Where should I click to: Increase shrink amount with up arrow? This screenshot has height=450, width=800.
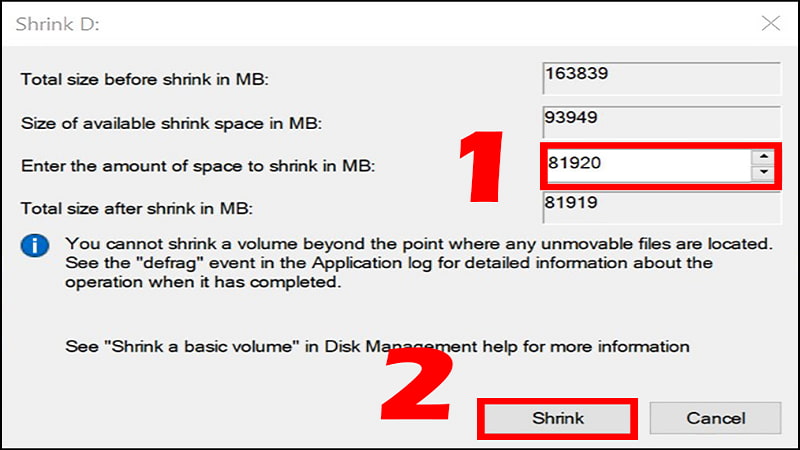click(765, 156)
